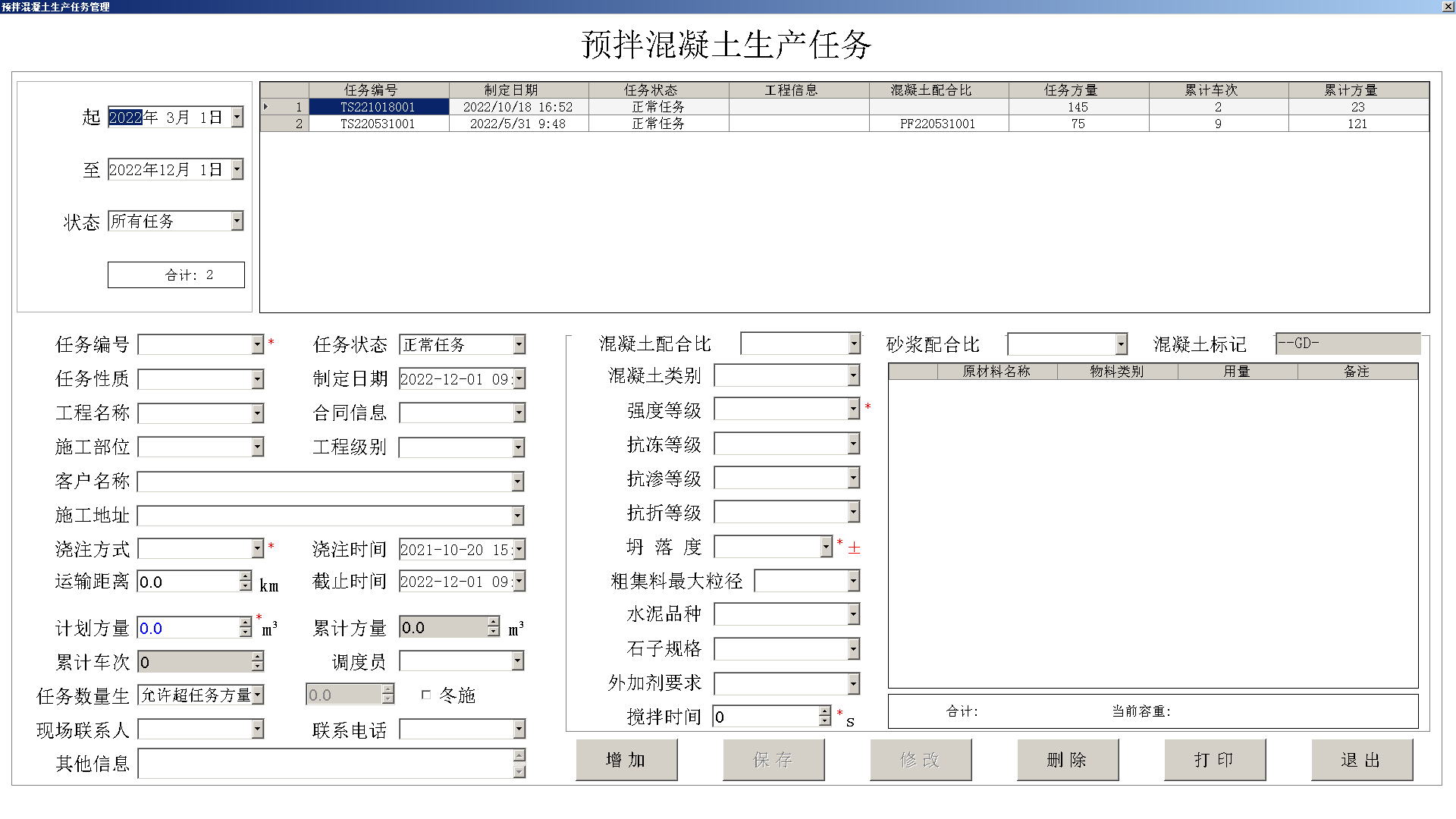Enable the 冬施 checkbox
The image size is (1456, 819).
click(426, 695)
